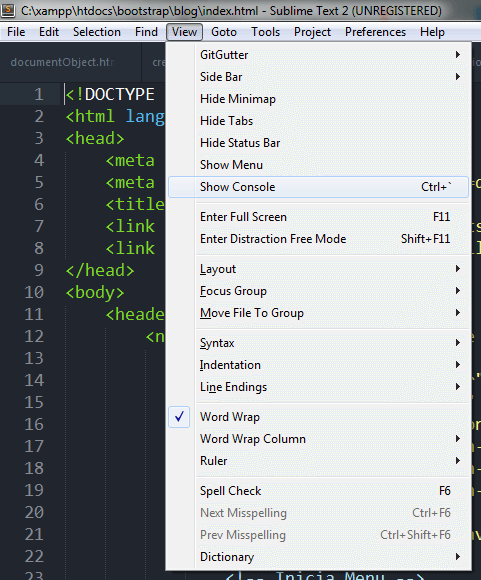This screenshot has height=580, width=481.
Task: Toggle Spell Check
Action: point(319,491)
